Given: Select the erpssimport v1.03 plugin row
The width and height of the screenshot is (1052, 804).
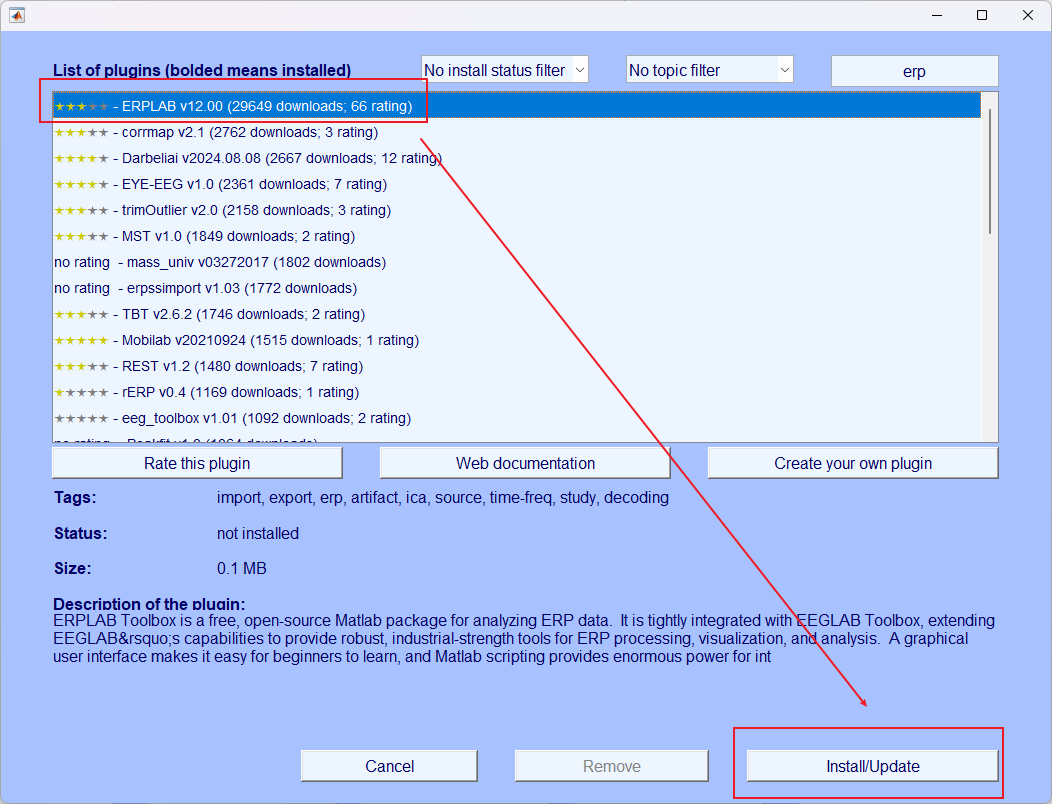Looking at the screenshot, I should click(517, 289).
